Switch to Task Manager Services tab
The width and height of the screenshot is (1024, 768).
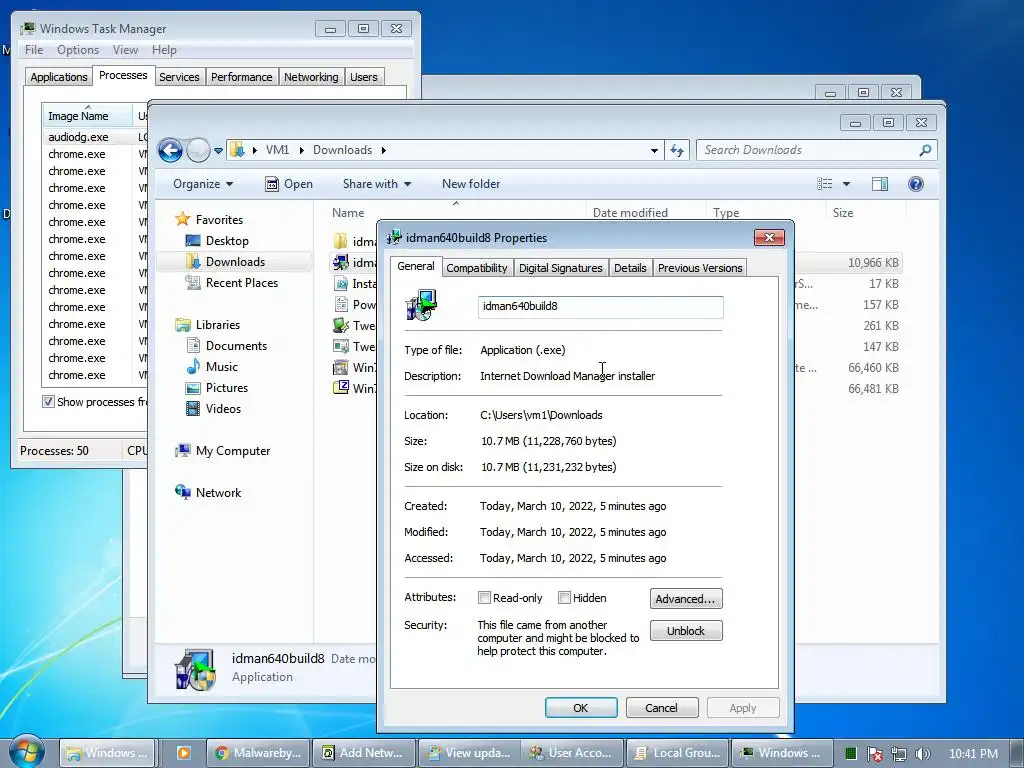tap(179, 77)
